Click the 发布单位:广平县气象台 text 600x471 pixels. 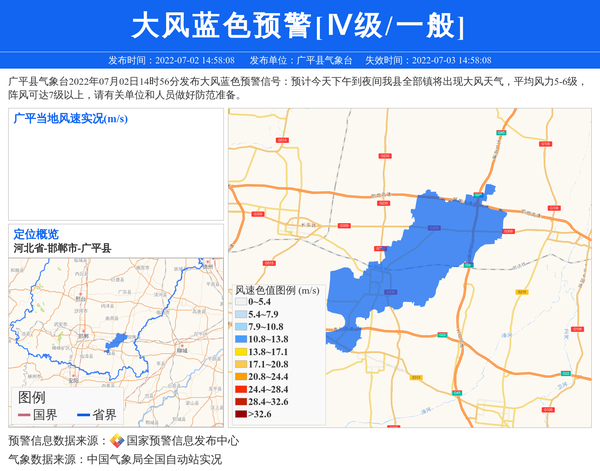[x=301, y=60]
